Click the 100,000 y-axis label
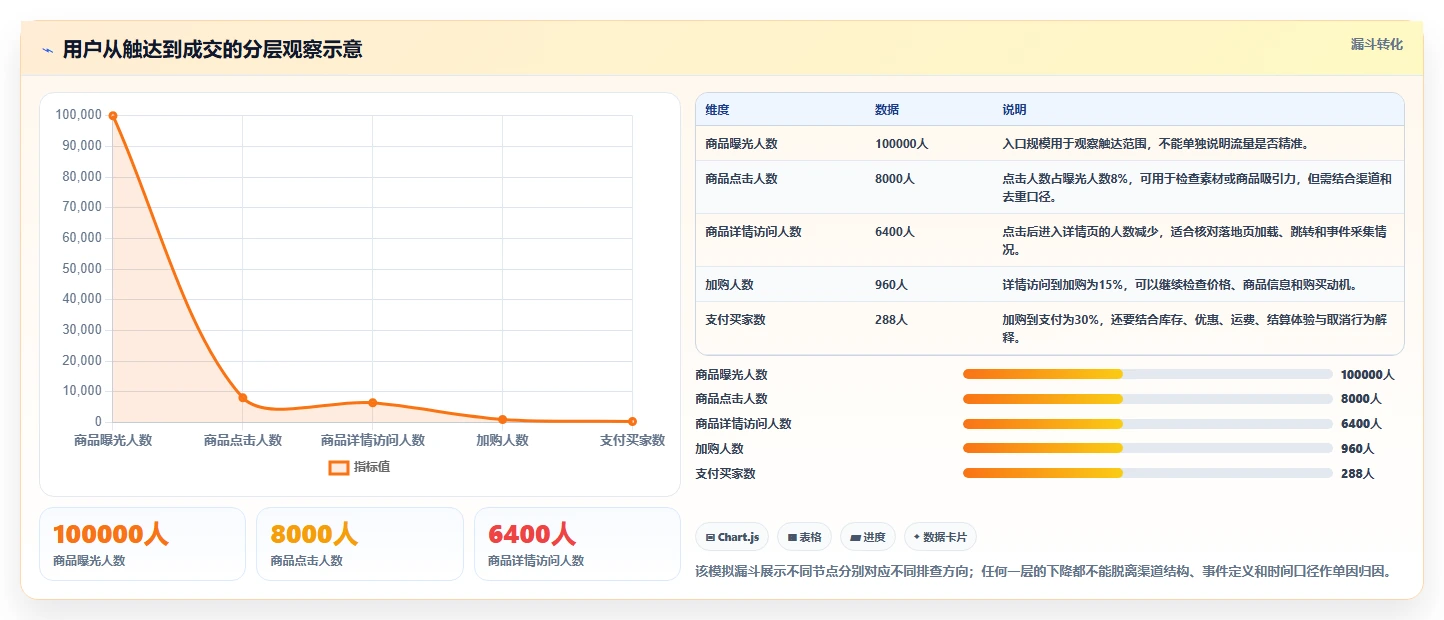 point(79,115)
